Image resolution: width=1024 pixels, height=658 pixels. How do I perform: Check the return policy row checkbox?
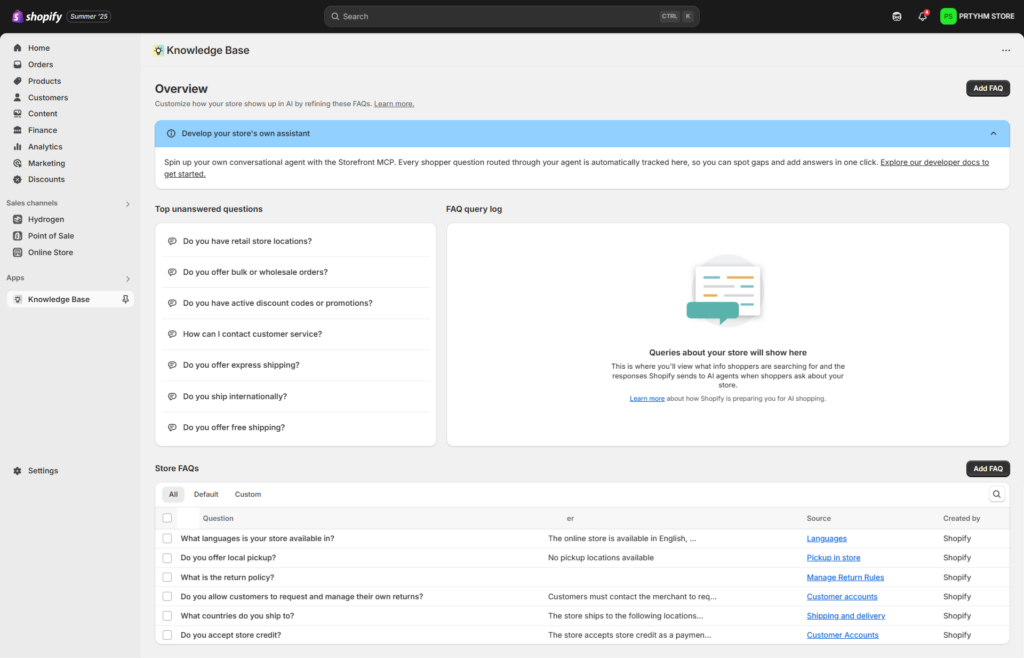click(x=167, y=577)
